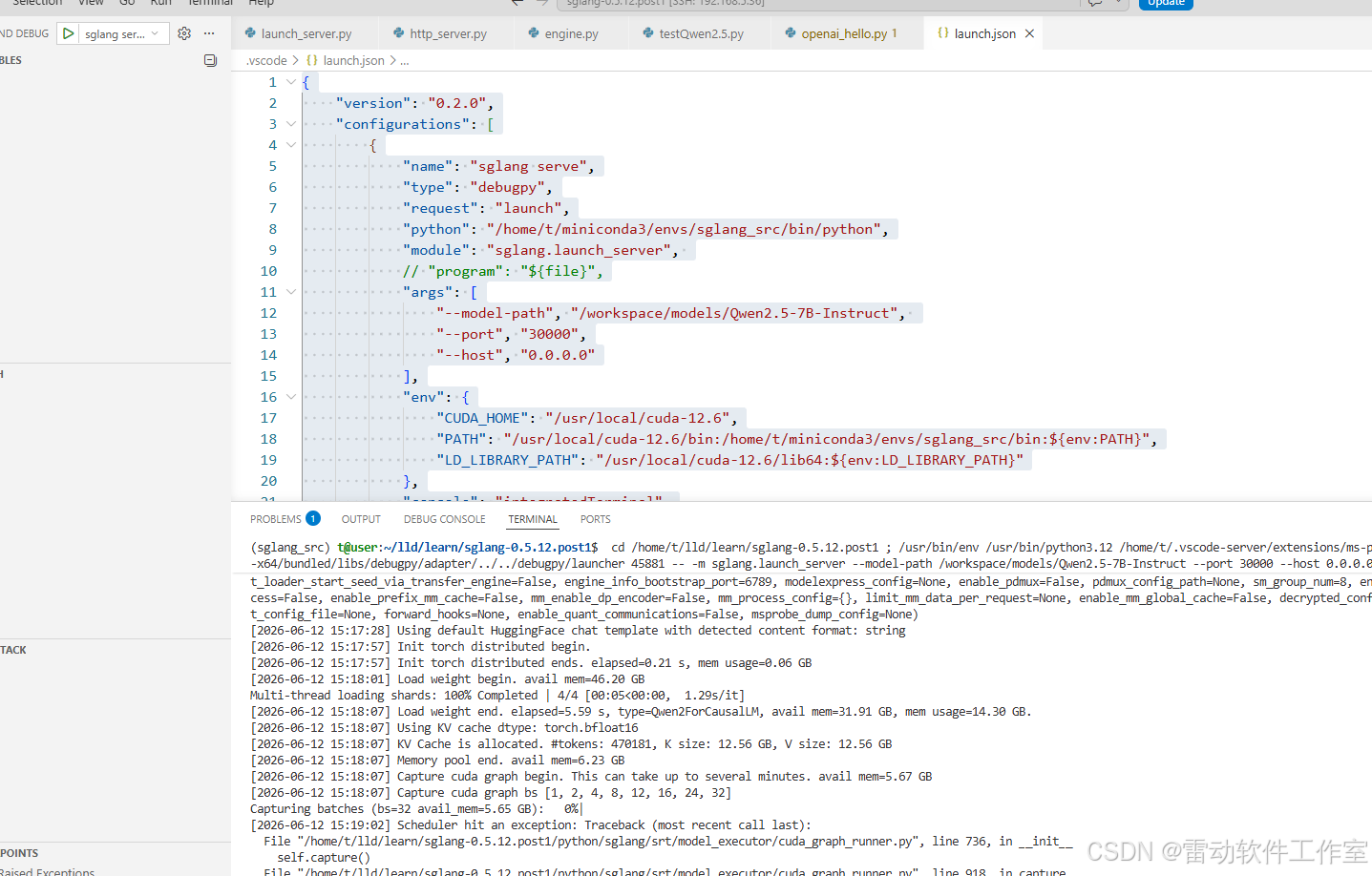
Task: Click the Qwen2.5-7B-Instruct model path string
Action: [734, 313]
